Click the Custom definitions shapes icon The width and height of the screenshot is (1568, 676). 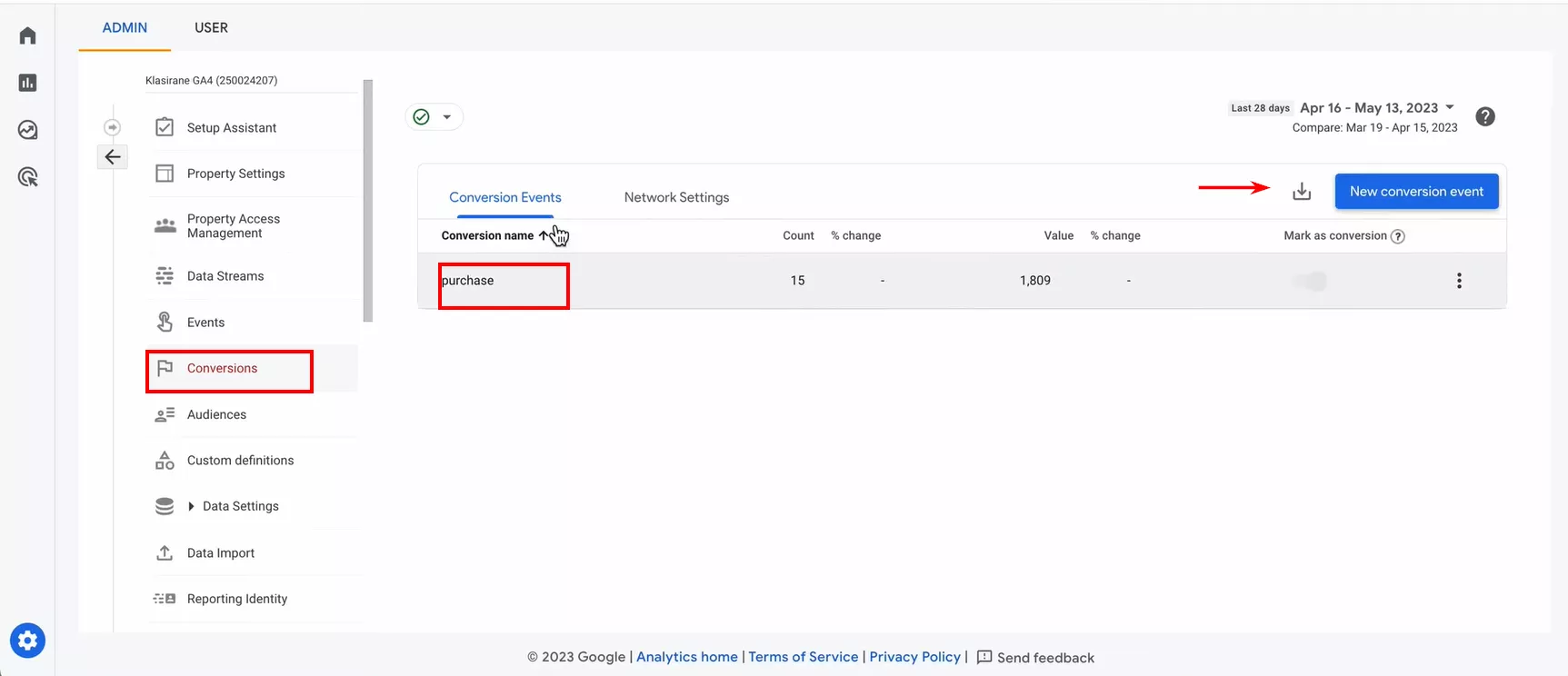pyautogui.click(x=165, y=460)
